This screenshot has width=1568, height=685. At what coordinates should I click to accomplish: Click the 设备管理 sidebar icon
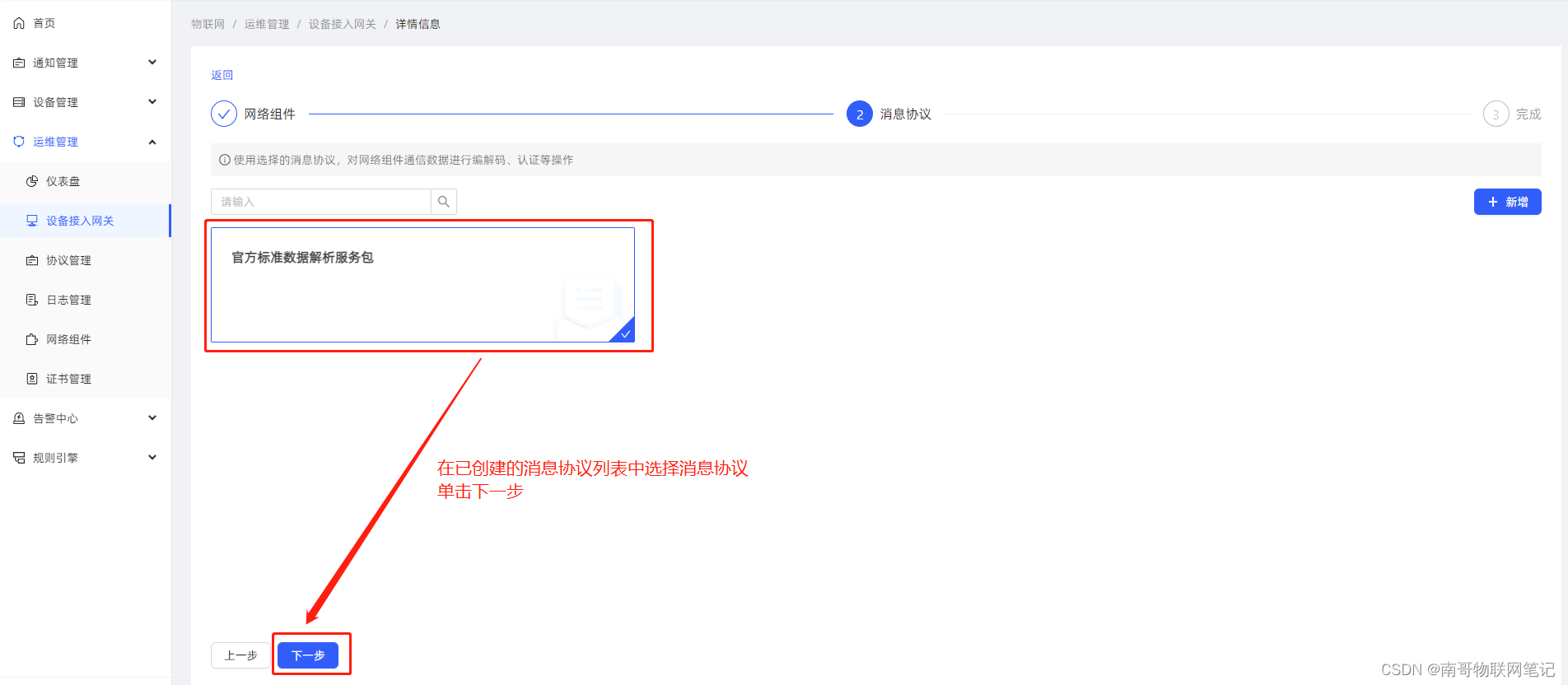click(x=19, y=102)
